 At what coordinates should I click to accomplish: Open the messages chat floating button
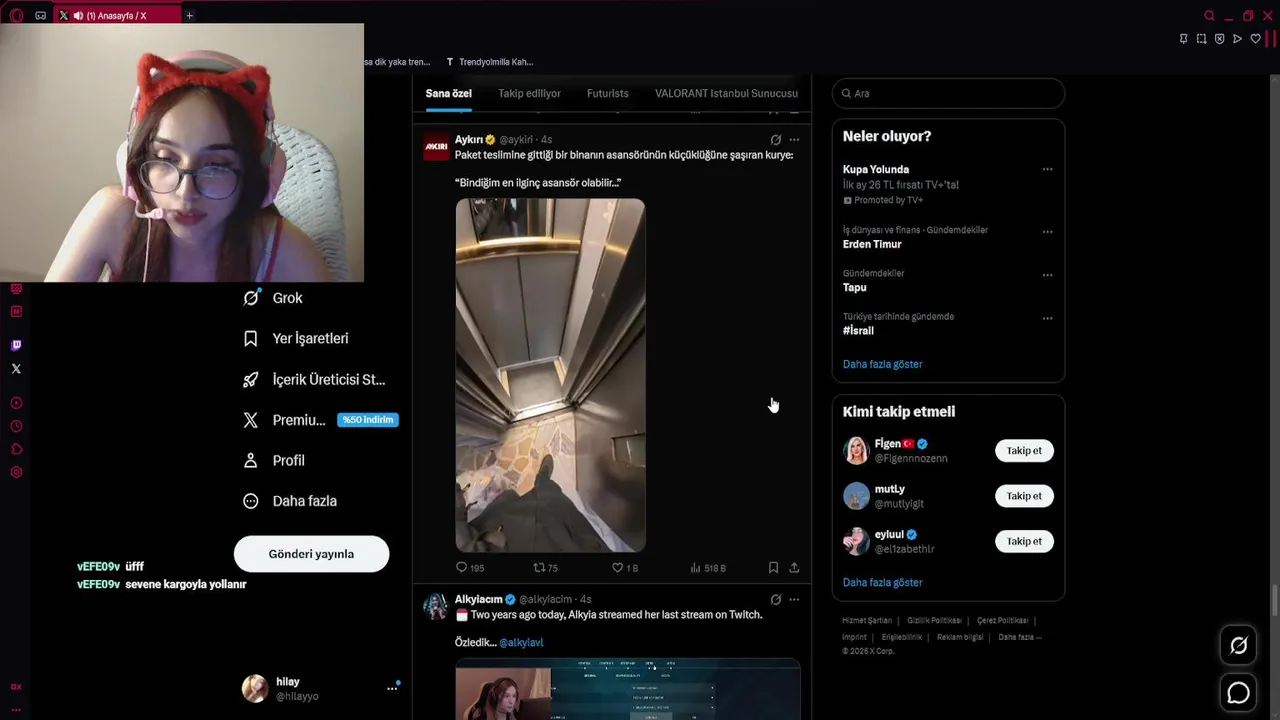pyautogui.click(x=1238, y=692)
